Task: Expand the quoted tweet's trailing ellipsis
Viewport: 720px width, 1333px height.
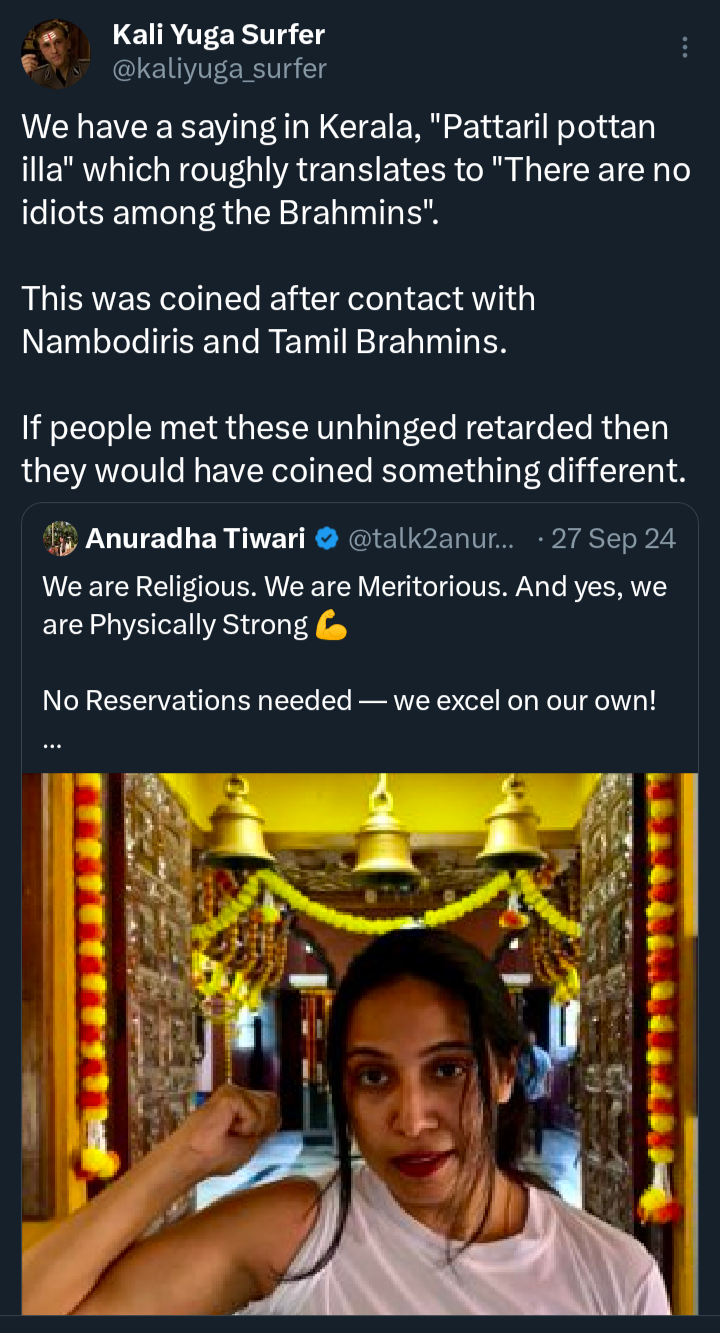Action: [x=51, y=744]
